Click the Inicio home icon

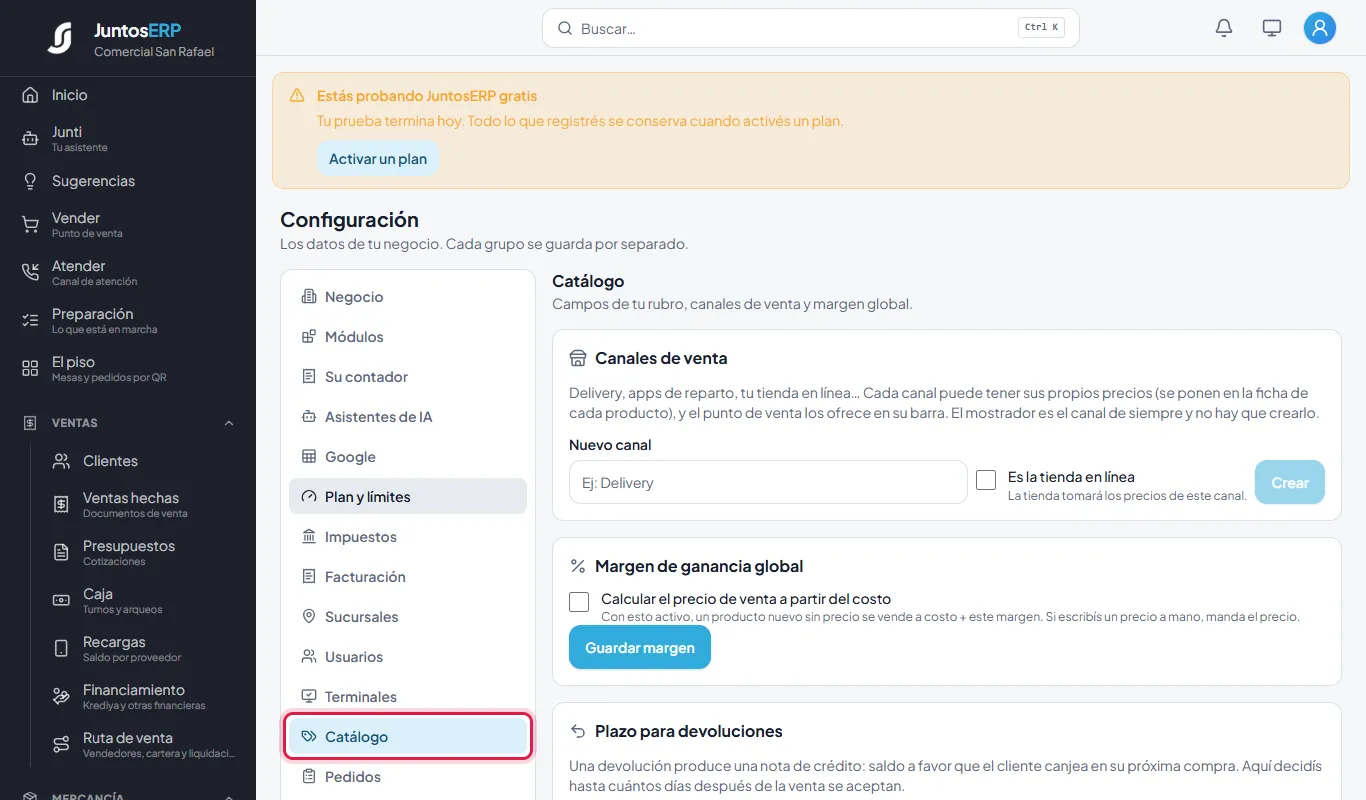point(30,95)
